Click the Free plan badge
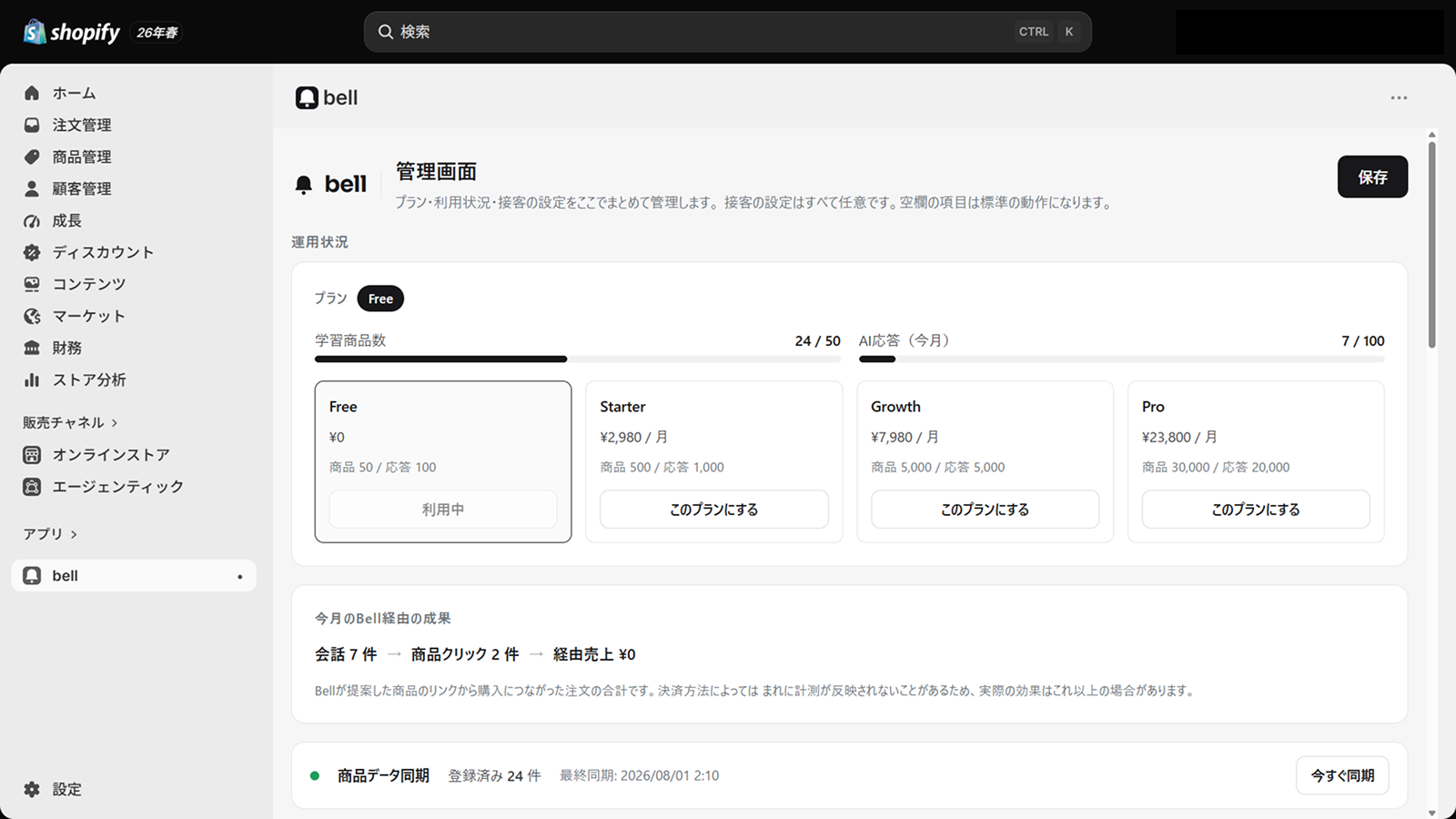The height and width of the screenshot is (819, 1456). click(x=380, y=298)
